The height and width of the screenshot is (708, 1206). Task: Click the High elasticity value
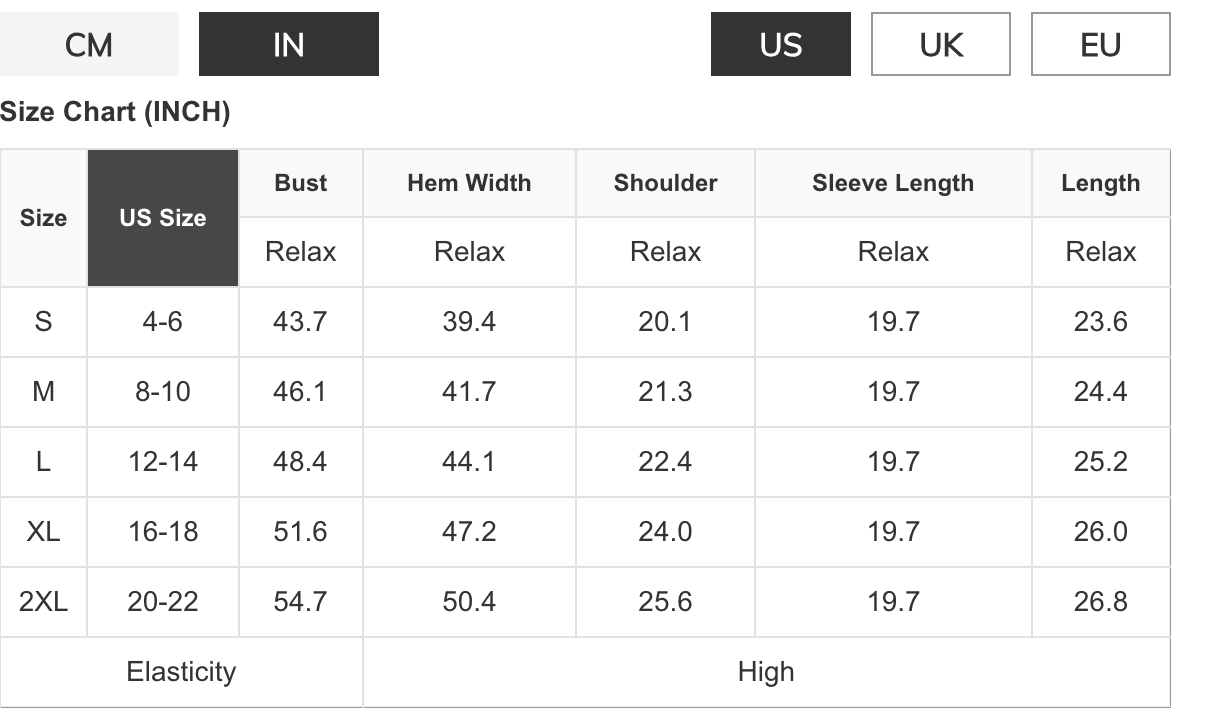766,672
